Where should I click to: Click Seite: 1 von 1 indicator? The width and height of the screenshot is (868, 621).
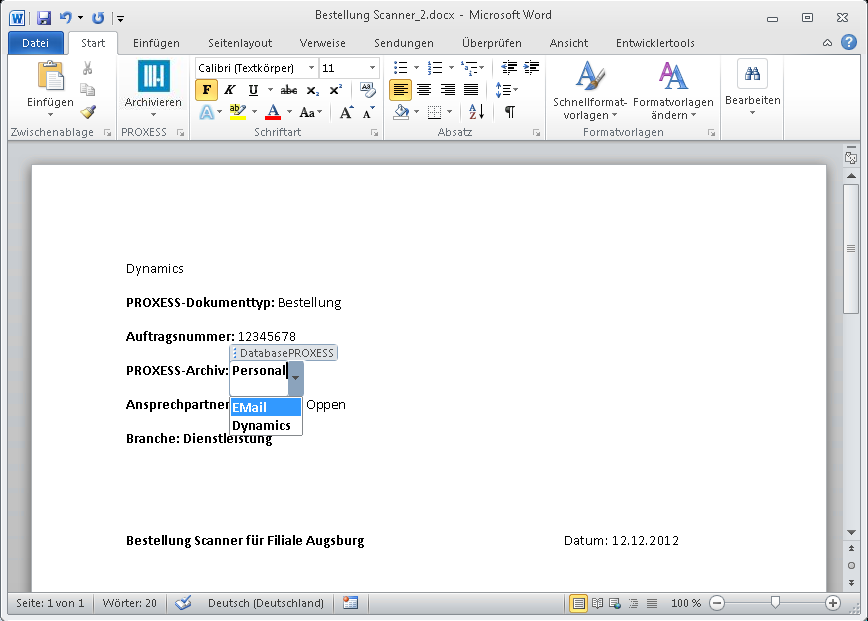50,603
